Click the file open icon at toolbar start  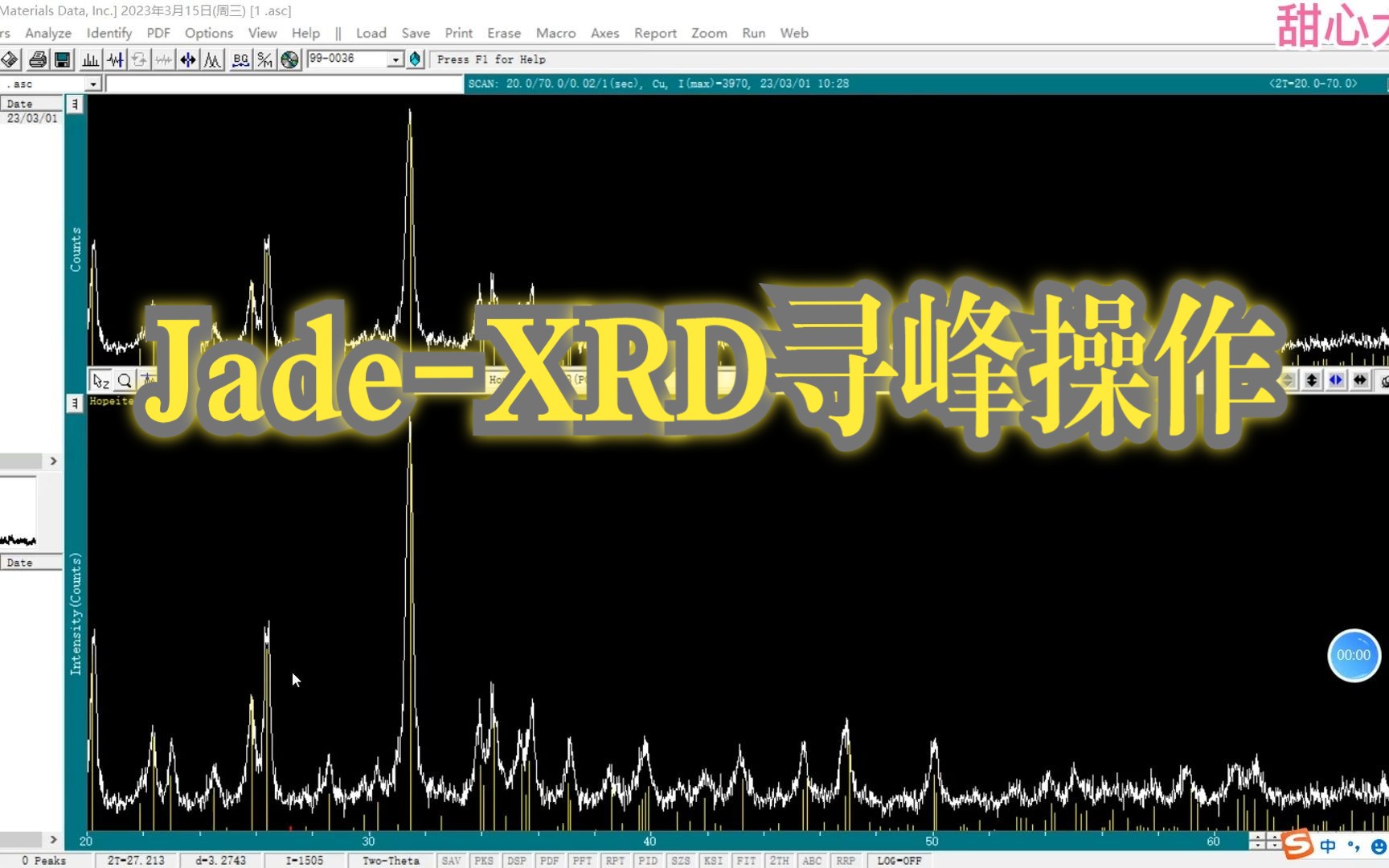[10, 59]
